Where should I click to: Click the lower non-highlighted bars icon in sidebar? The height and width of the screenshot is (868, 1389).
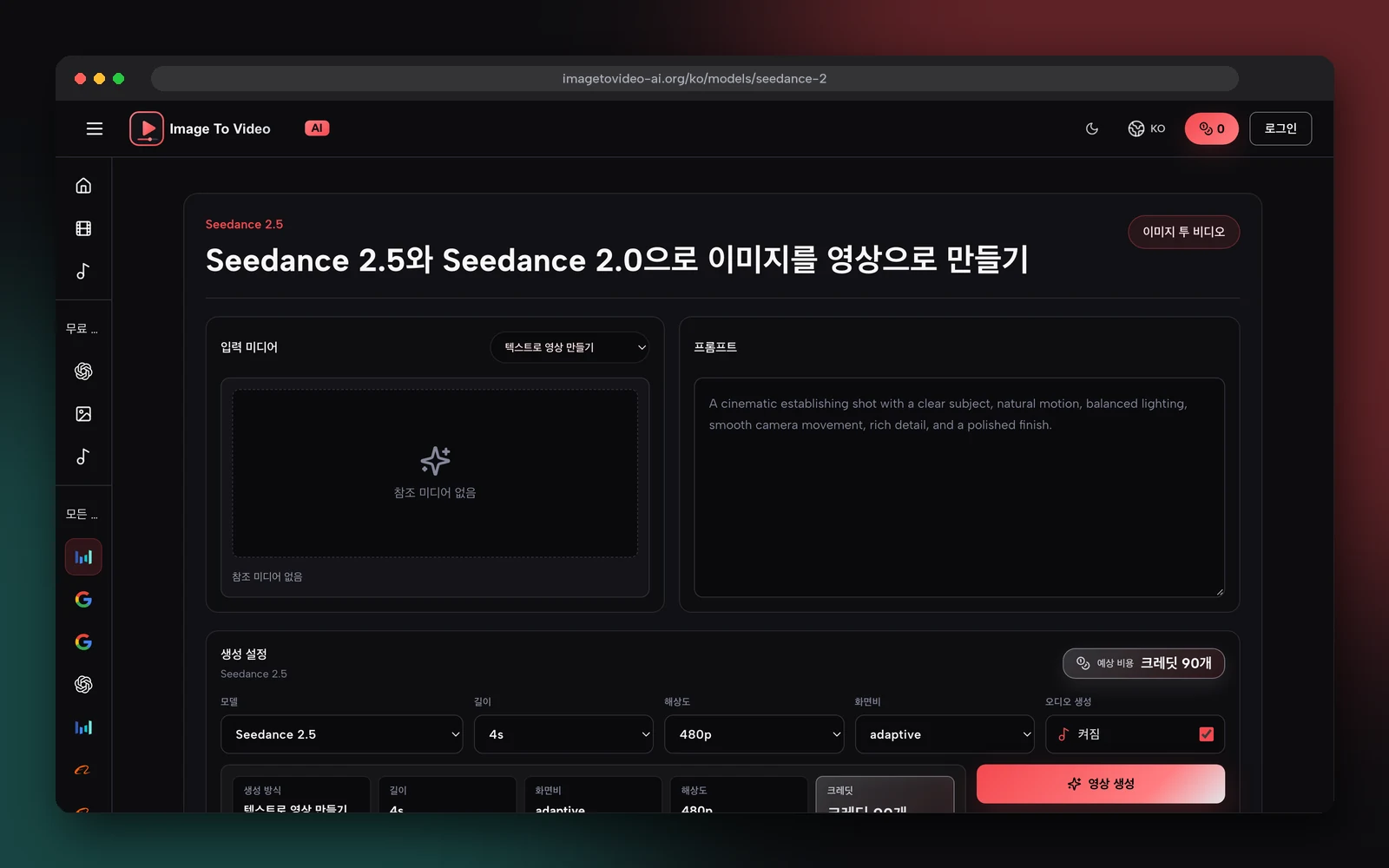83,727
